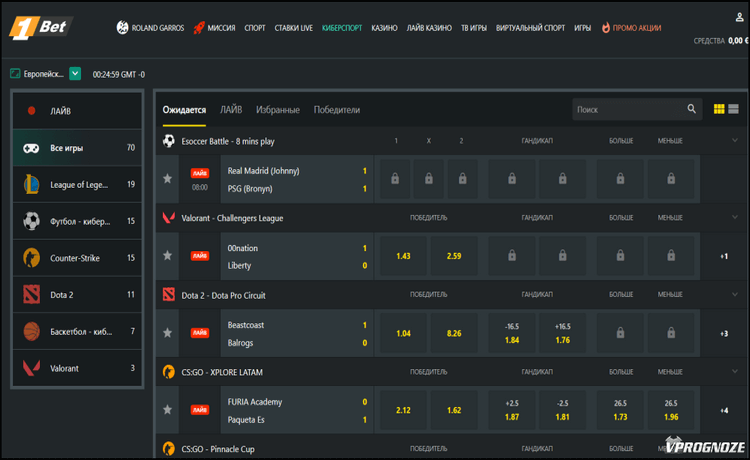This screenshot has width=750, height=460.
Task: Open the Европейск odds format dropdown
Action: point(75,74)
